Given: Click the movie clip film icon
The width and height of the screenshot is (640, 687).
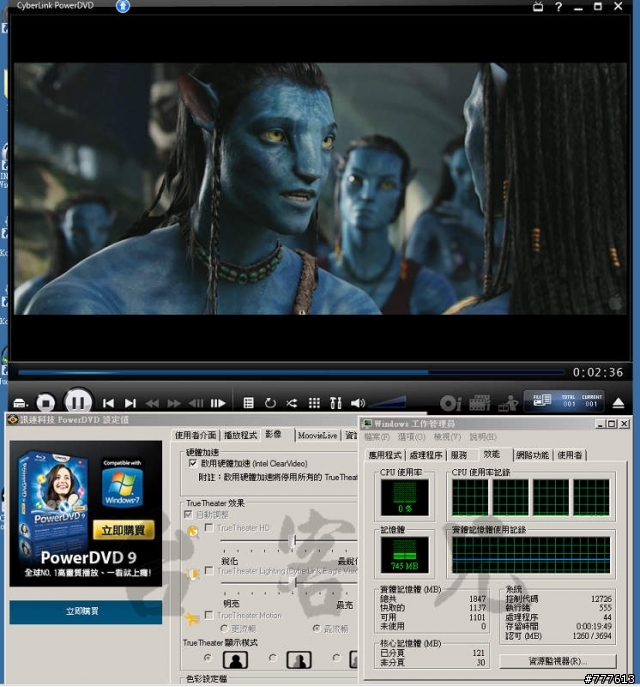Looking at the screenshot, I should 480,403.
